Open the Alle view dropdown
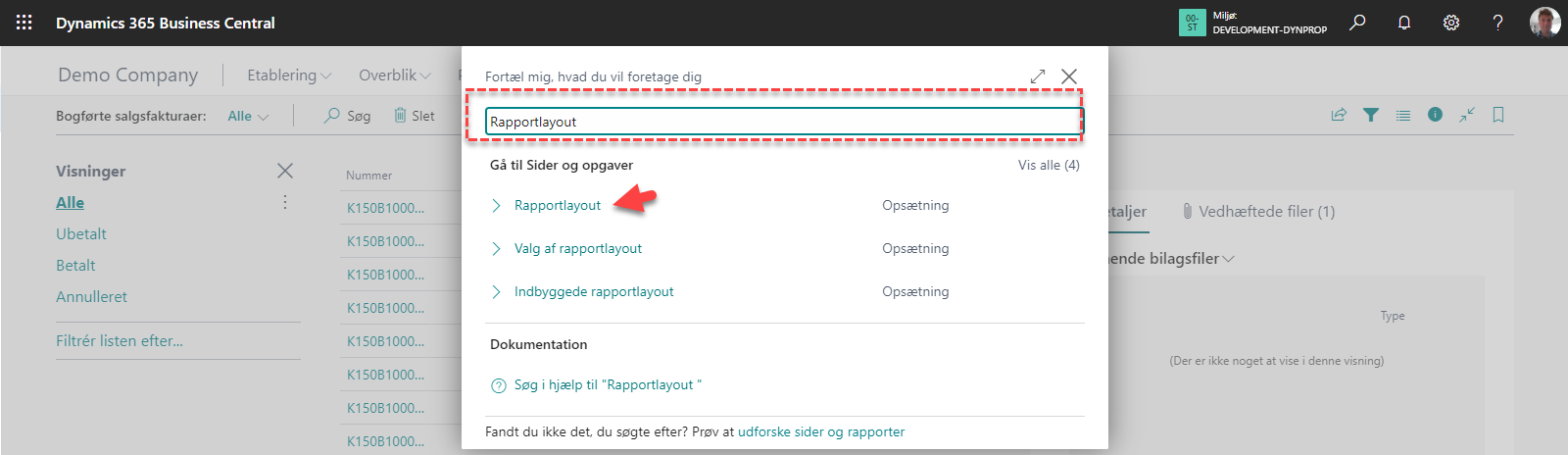Viewport: 1568px width, 455px height. click(x=248, y=116)
